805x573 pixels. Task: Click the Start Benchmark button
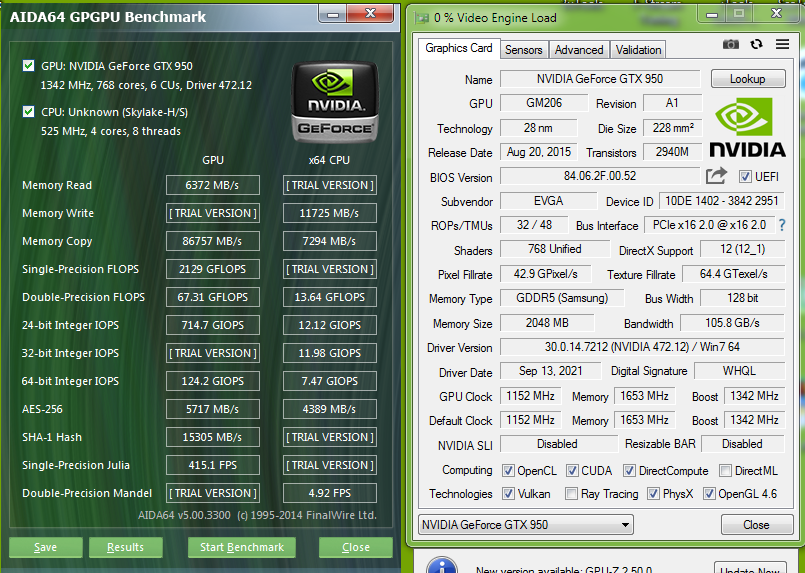pos(242,547)
